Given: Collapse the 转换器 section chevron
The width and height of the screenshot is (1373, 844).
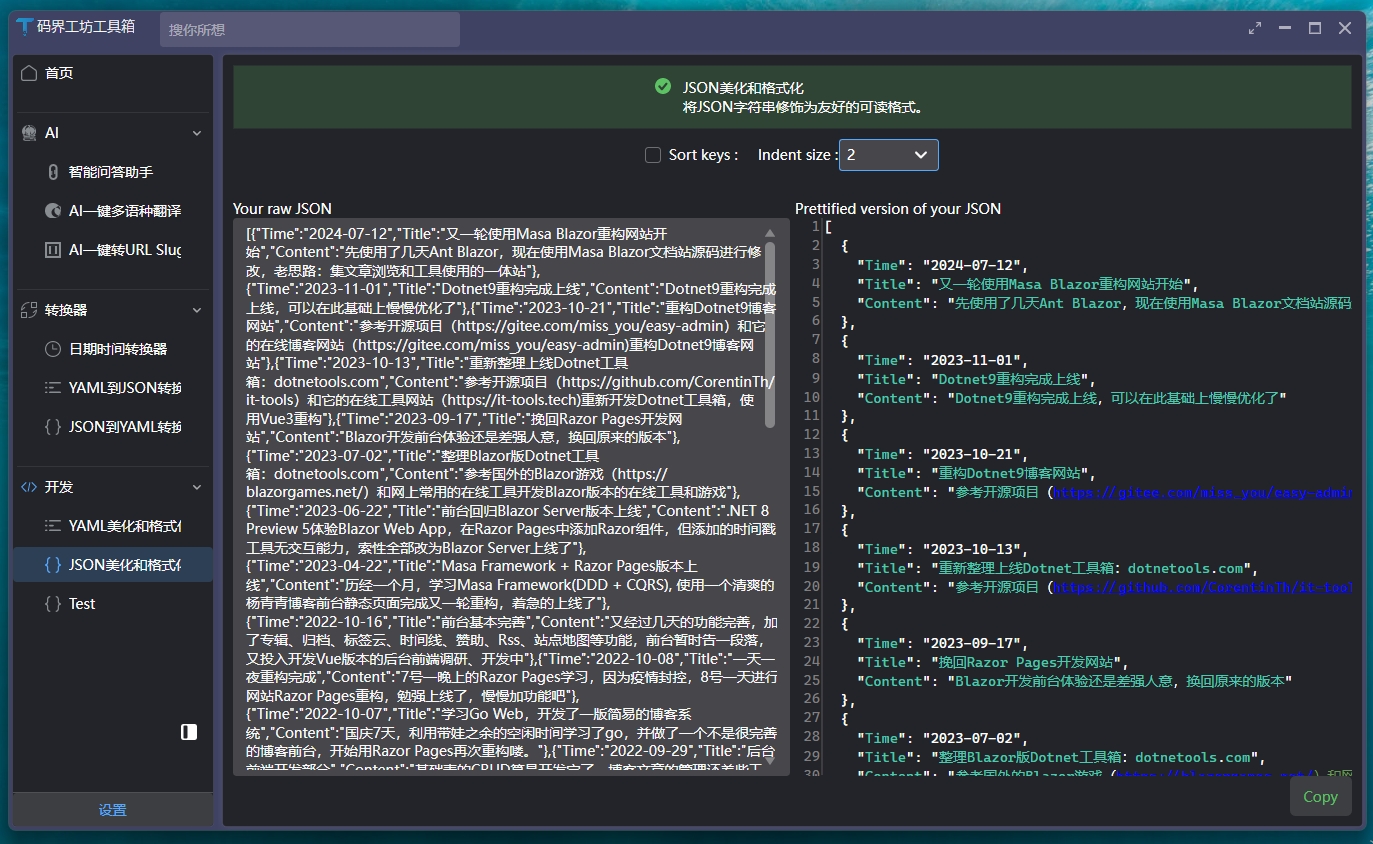Looking at the screenshot, I should [196, 310].
